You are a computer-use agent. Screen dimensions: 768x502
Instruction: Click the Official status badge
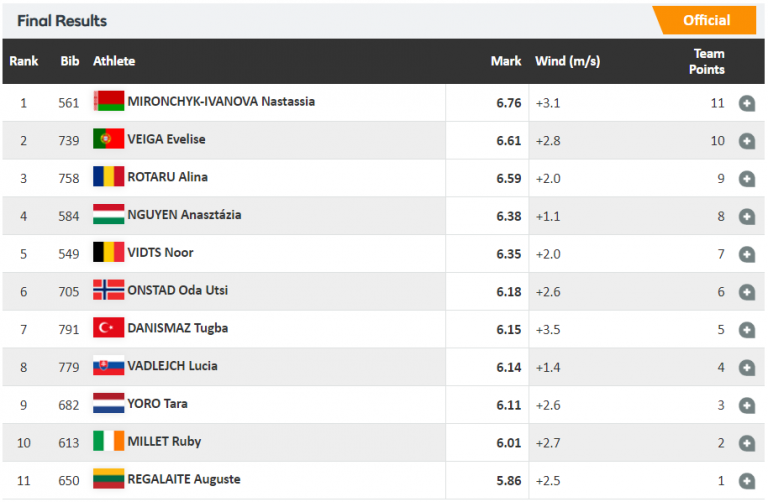click(706, 20)
